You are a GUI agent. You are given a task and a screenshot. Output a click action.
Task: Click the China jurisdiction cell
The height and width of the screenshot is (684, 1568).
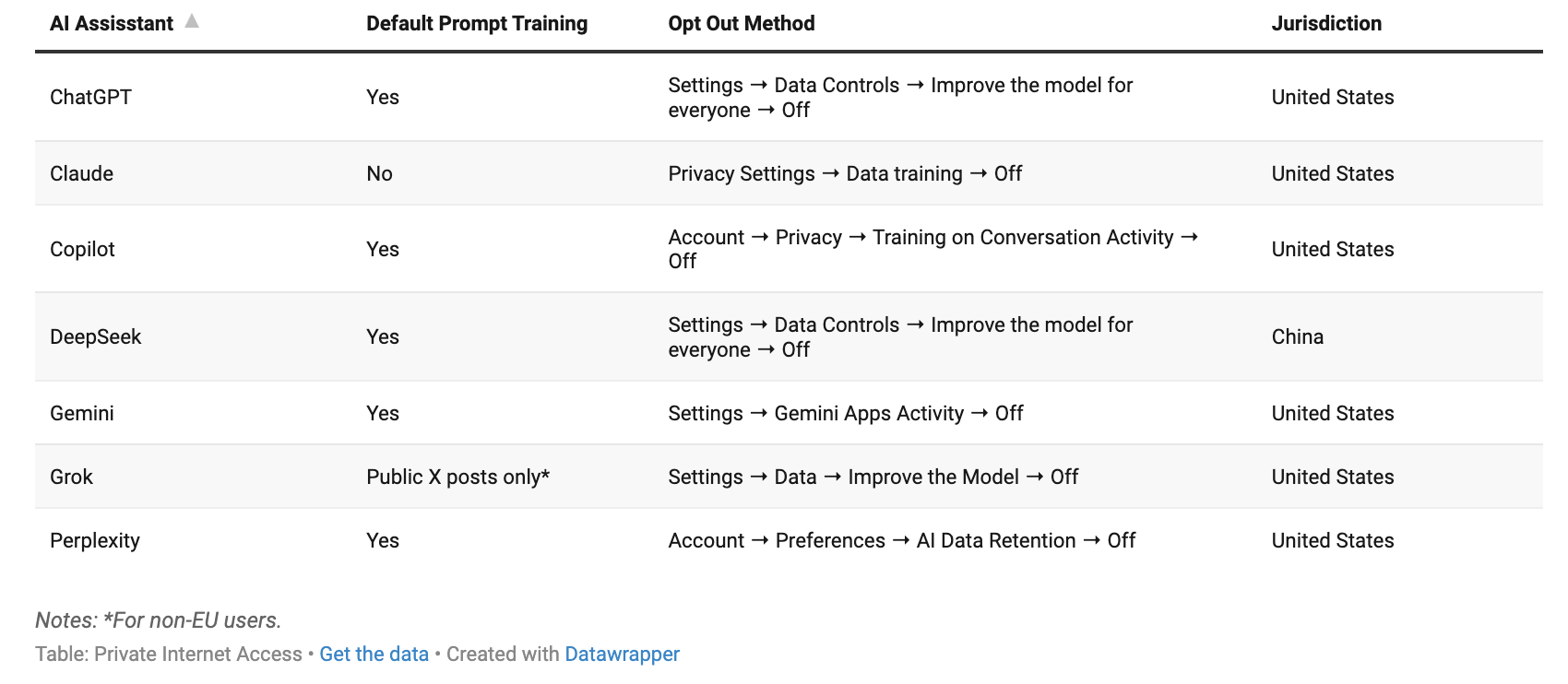[x=1297, y=336]
